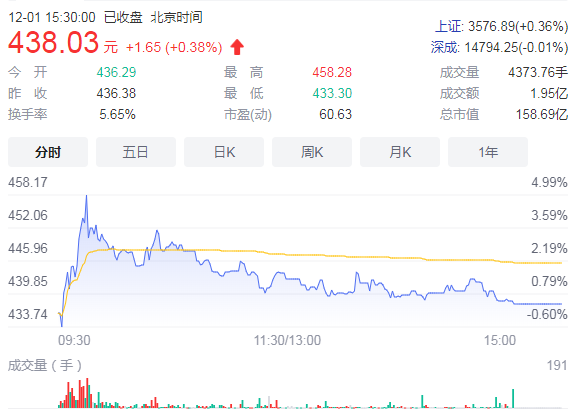Click the 09:30 time axis label

(74, 340)
